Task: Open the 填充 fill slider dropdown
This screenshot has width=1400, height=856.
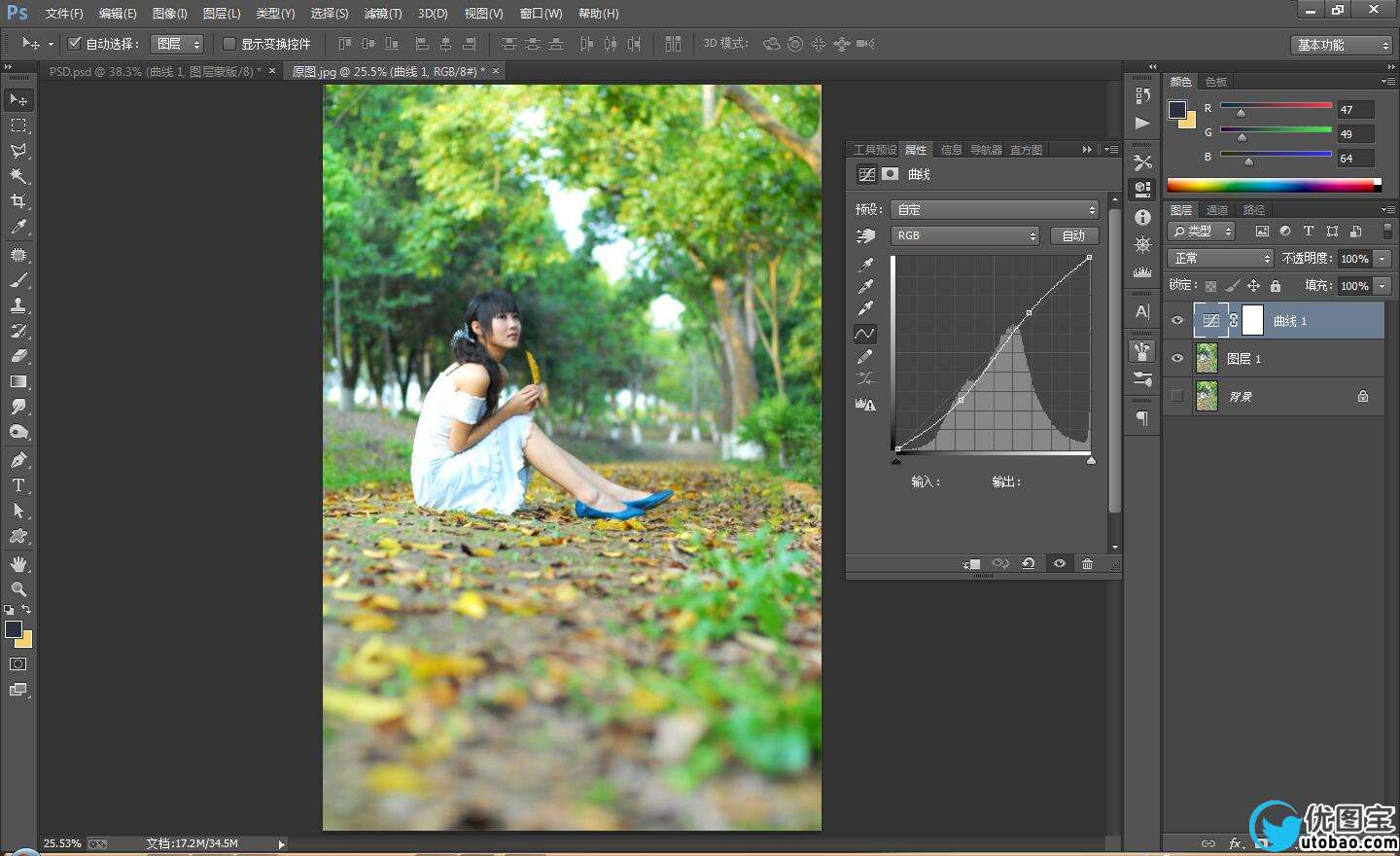Action: click(x=1382, y=286)
